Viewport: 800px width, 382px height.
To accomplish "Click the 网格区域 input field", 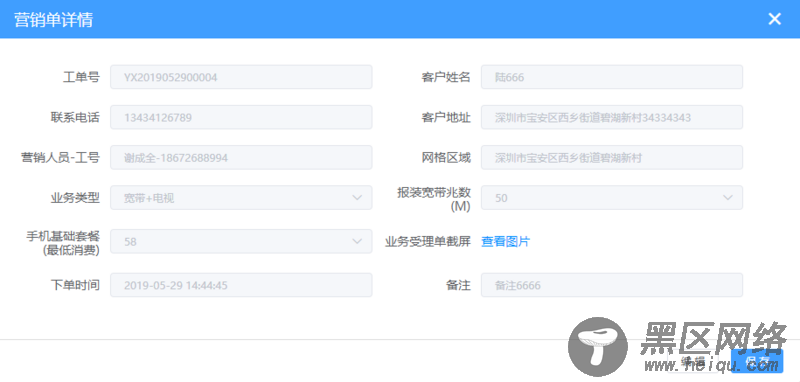I will (x=612, y=158).
